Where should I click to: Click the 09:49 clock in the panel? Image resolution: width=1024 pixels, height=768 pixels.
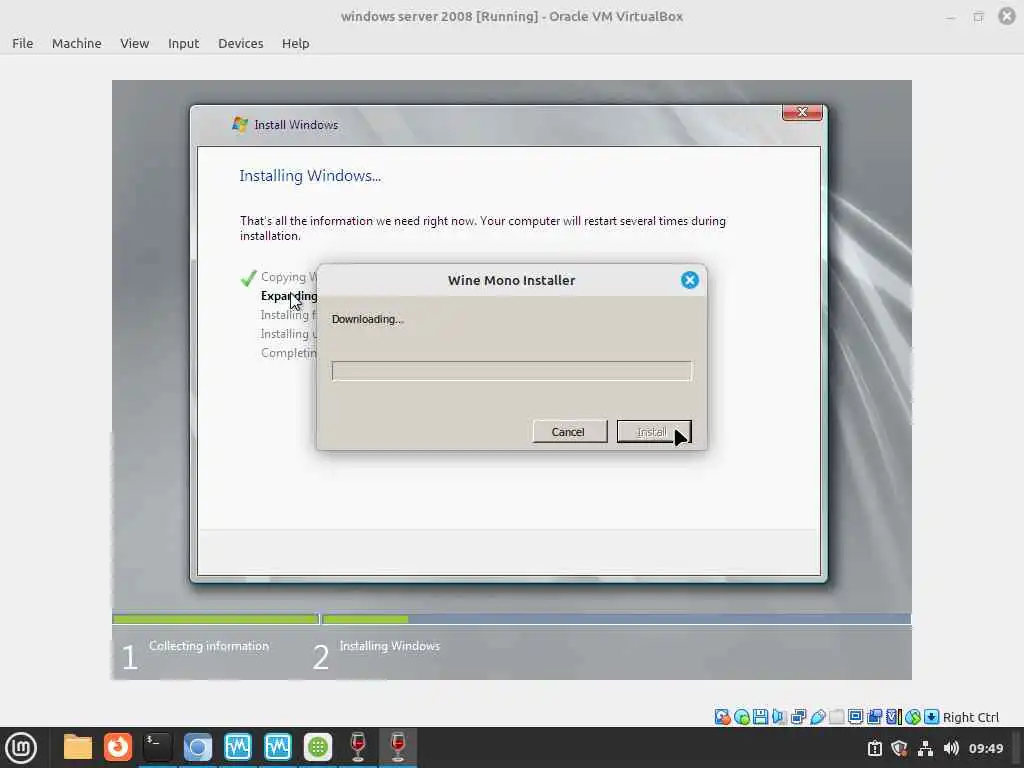click(985, 748)
